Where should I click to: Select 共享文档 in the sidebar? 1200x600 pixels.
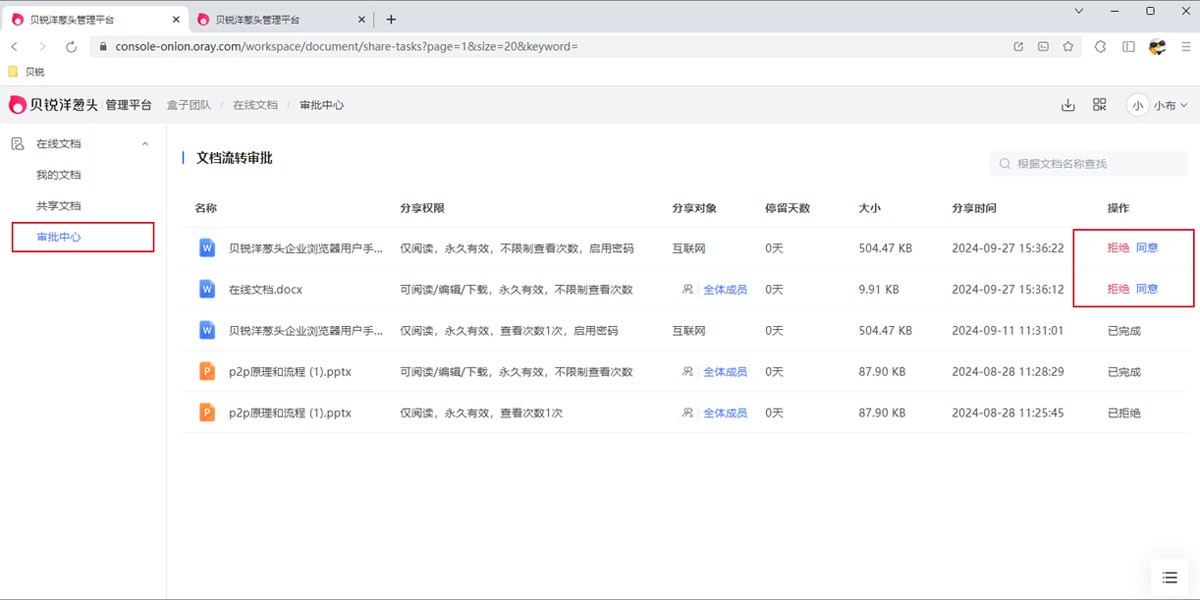tap(59, 206)
